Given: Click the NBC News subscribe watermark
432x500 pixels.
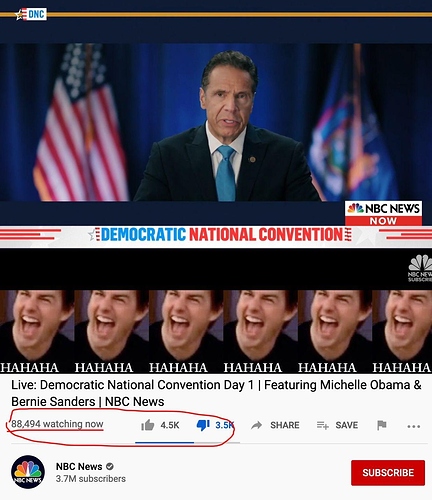Looking at the screenshot, I should click(420, 269).
